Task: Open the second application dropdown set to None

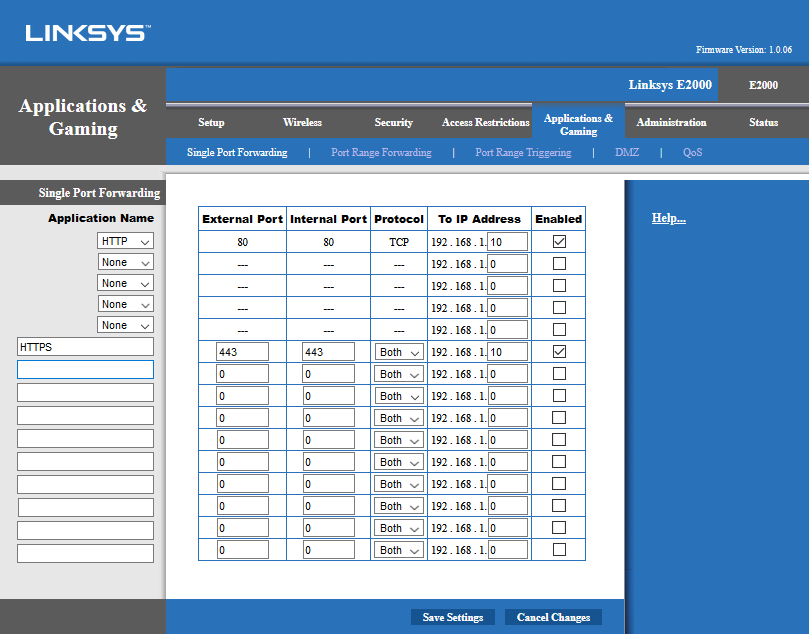Action: coord(126,262)
